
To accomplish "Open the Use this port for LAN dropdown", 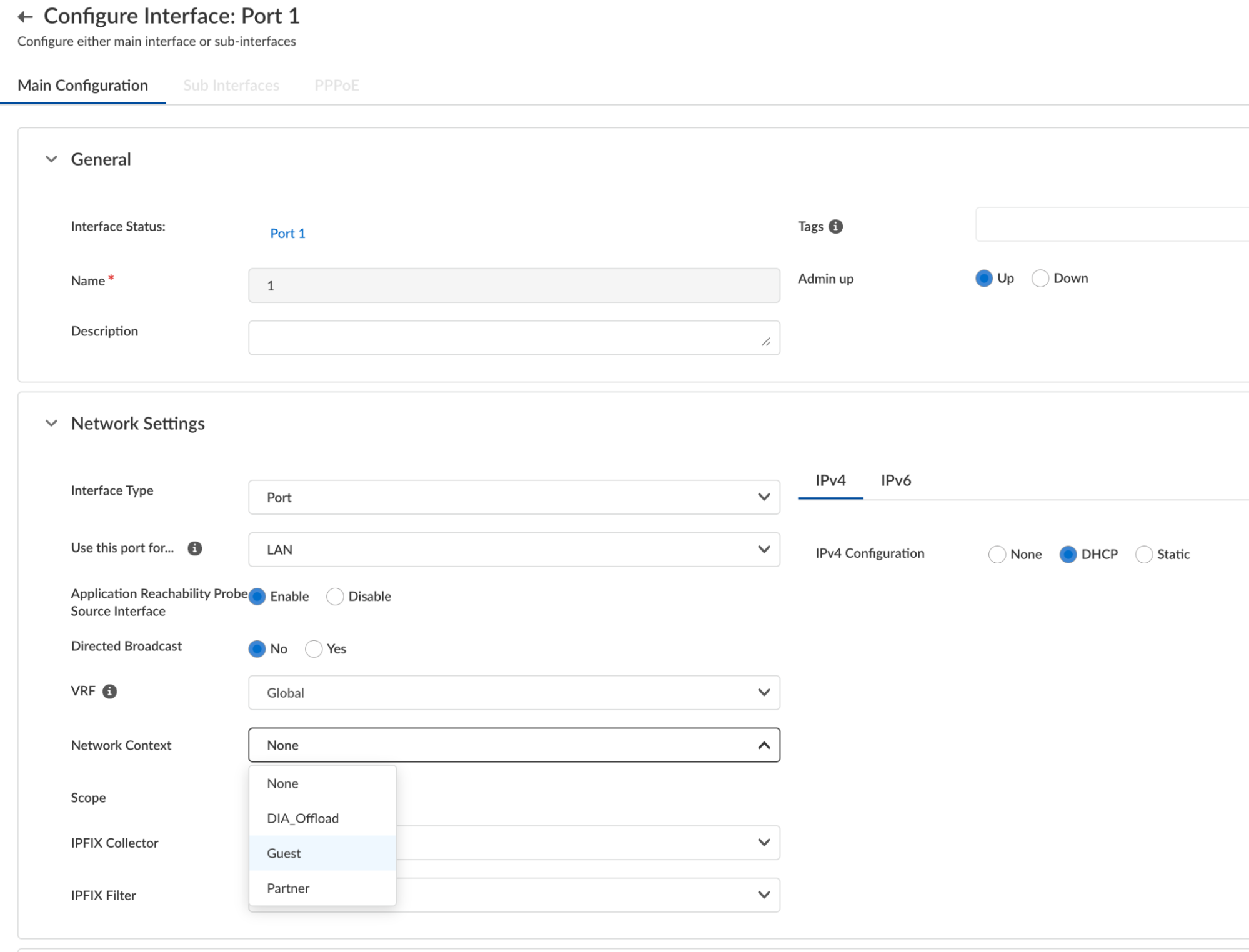I will coord(514,550).
